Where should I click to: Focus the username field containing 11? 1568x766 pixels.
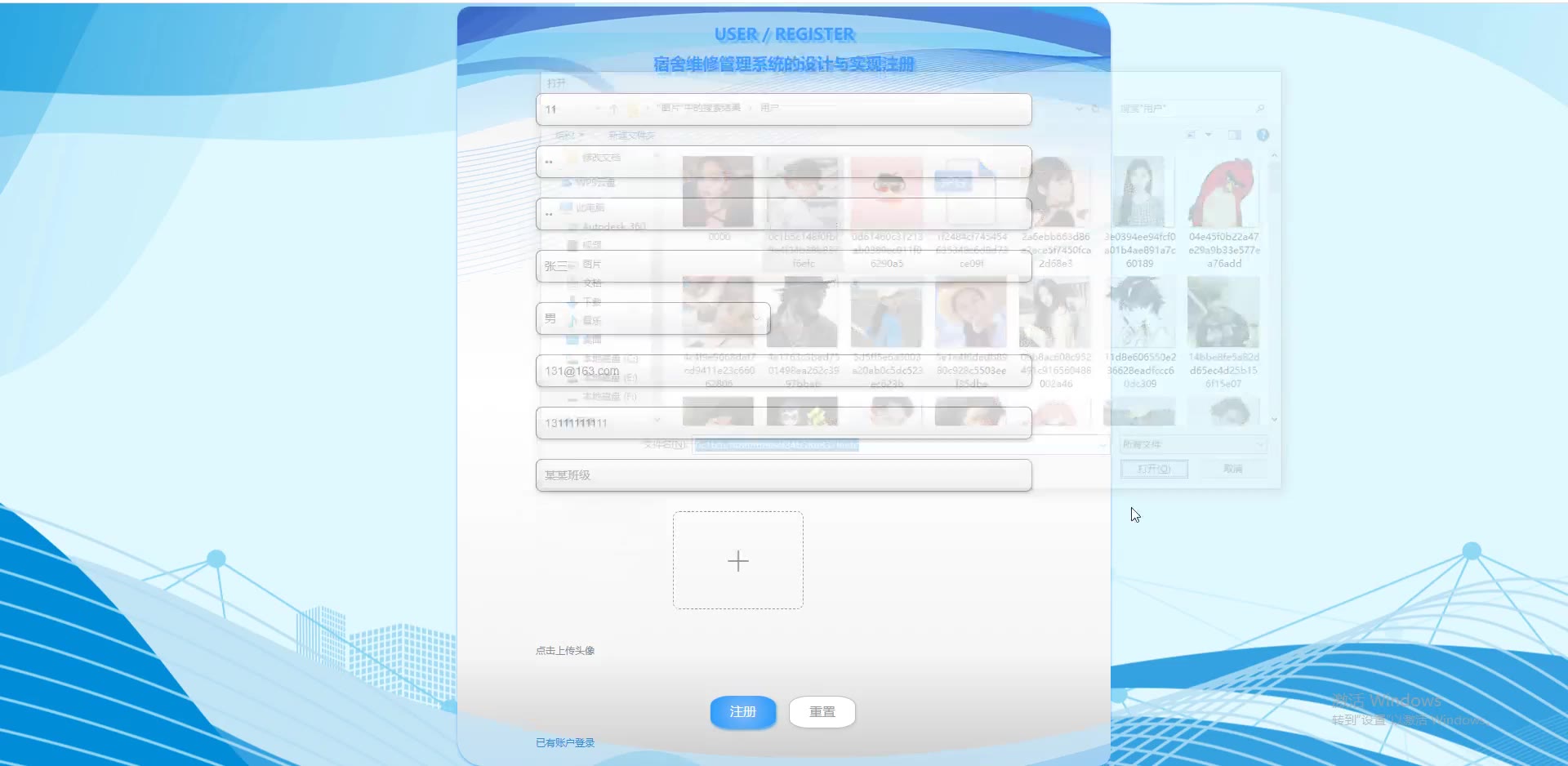click(x=784, y=109)
